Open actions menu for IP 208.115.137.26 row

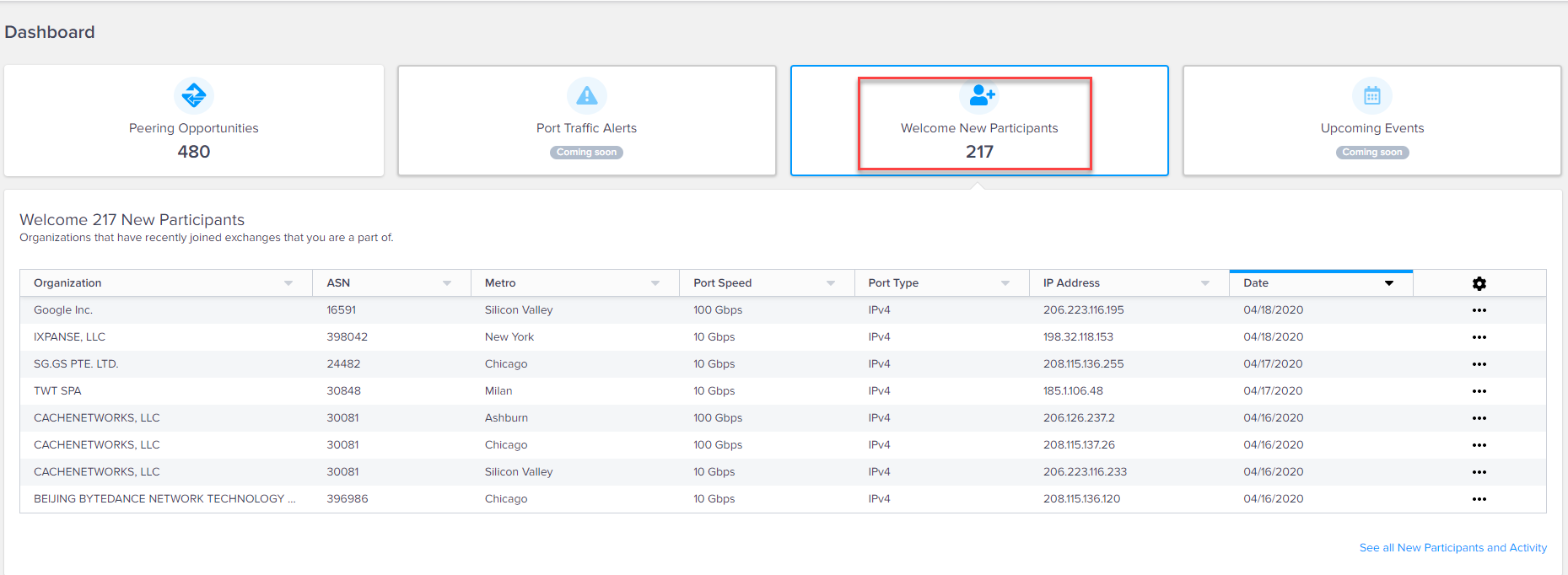click(x=1479, y=445)
